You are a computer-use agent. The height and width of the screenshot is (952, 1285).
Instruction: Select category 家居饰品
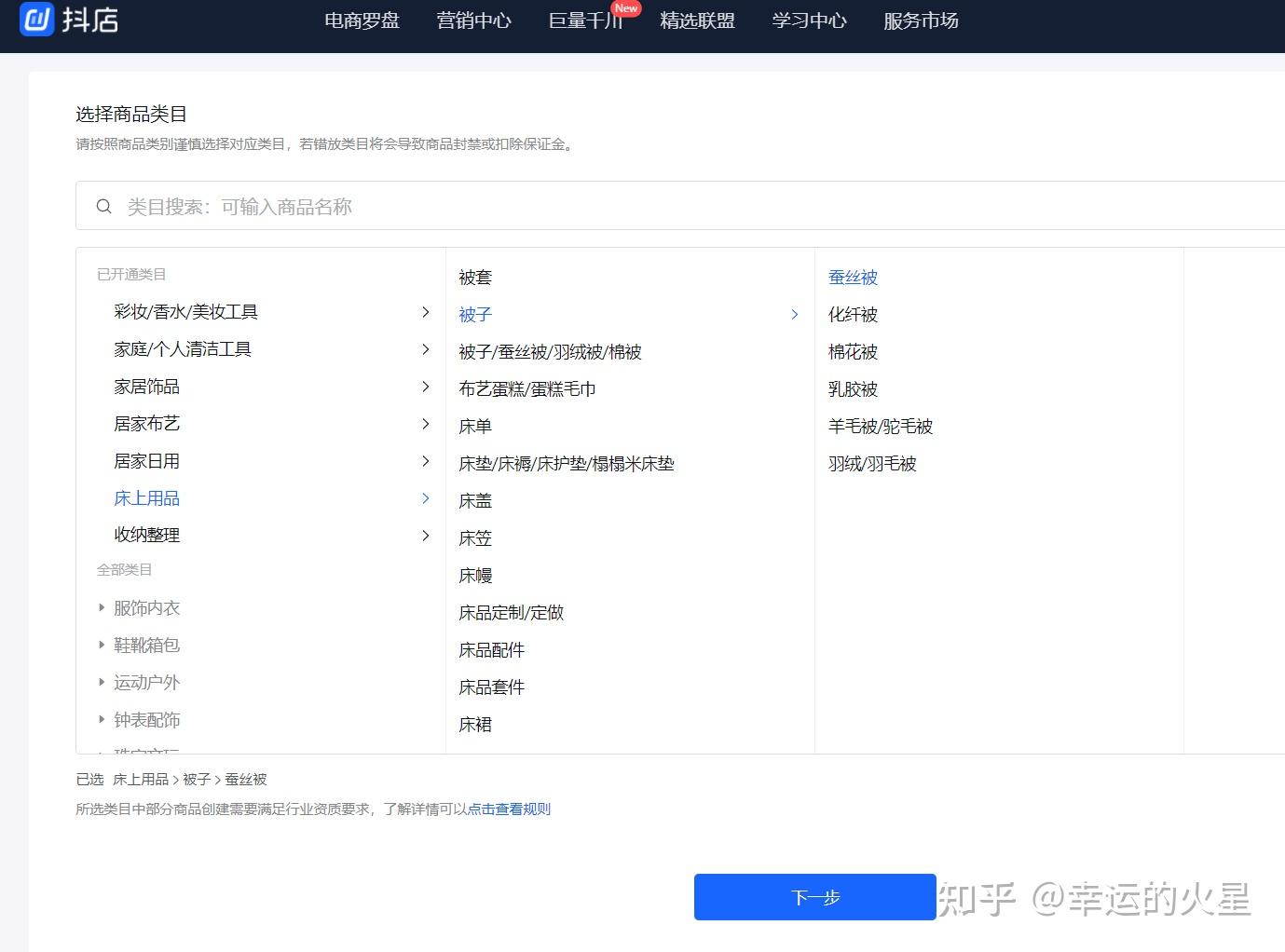(146, 387)
